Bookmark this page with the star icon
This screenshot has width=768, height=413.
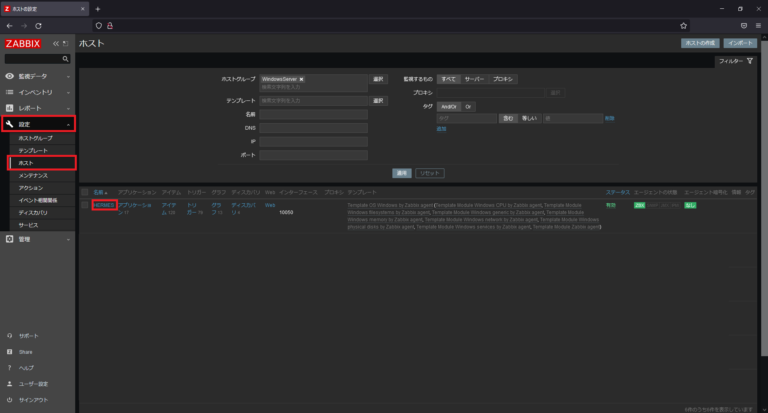pos(683,25)
